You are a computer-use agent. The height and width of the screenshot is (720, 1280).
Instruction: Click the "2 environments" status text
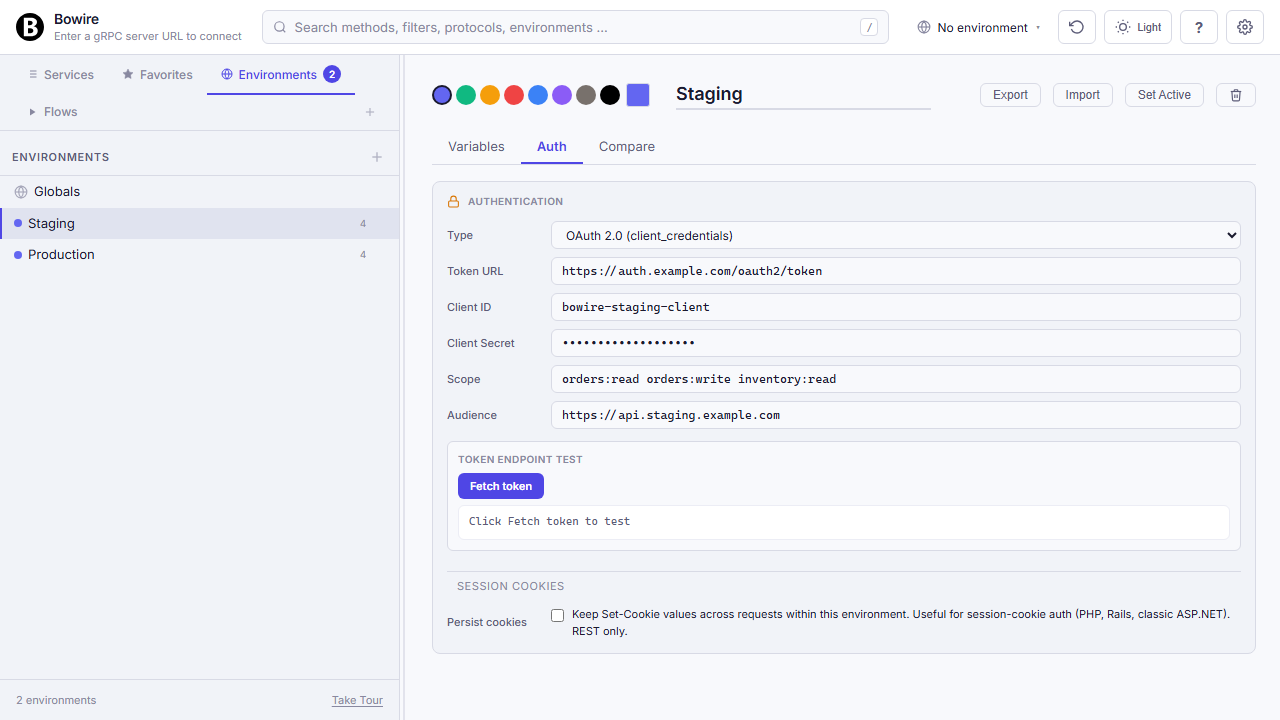tap(56, 700)
